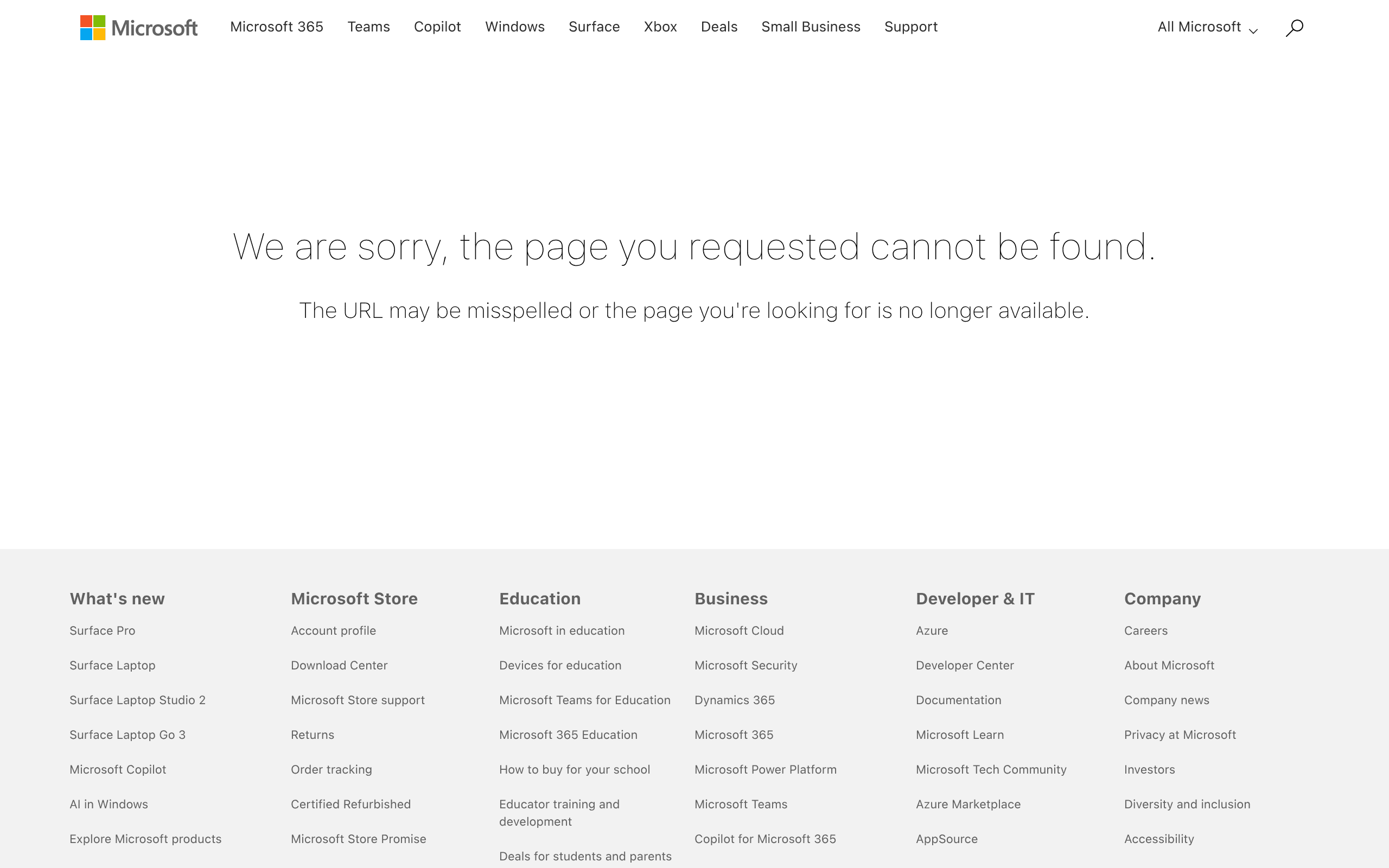Viewport: 1389px width, 868px height.
Task: Go to Teams in the top navigation
Action: tap(368, 27)
